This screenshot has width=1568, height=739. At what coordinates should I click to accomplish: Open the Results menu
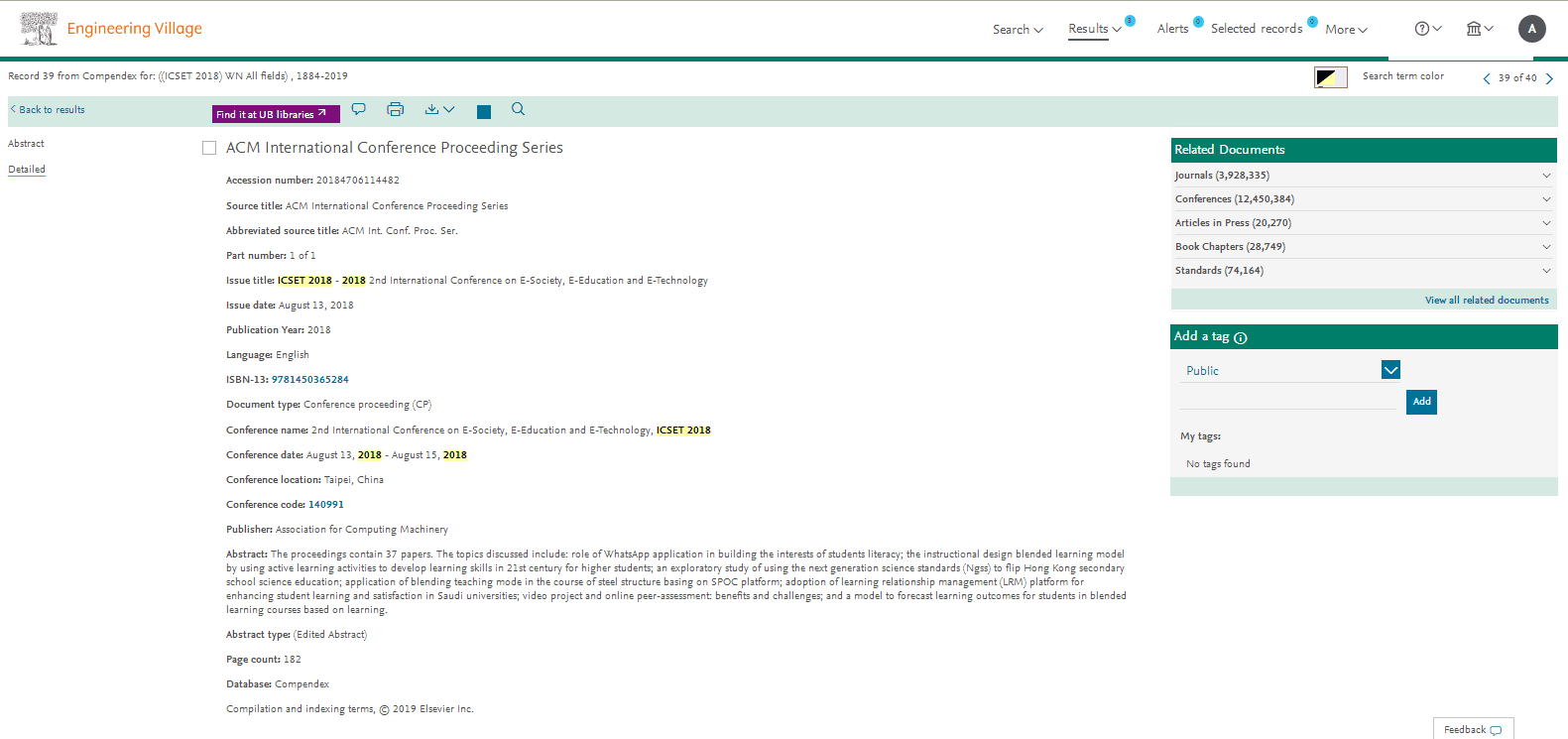(x=1095, y=29)
